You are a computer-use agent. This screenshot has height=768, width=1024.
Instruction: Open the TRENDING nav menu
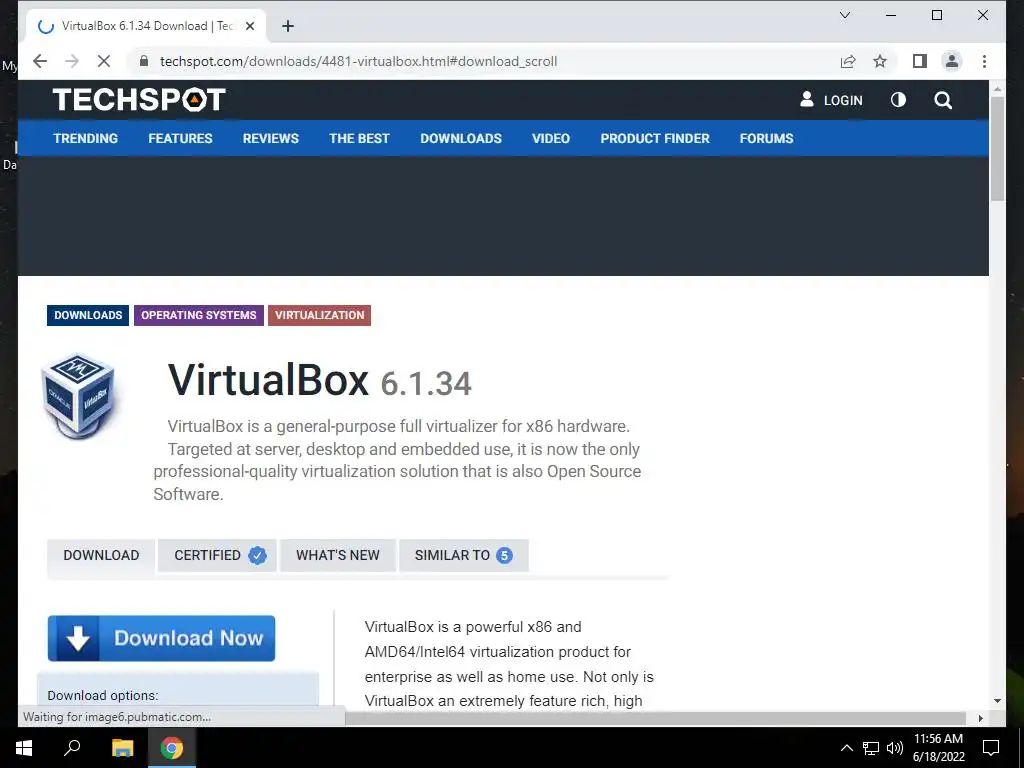pyautogui.click(x=86, y=138)
